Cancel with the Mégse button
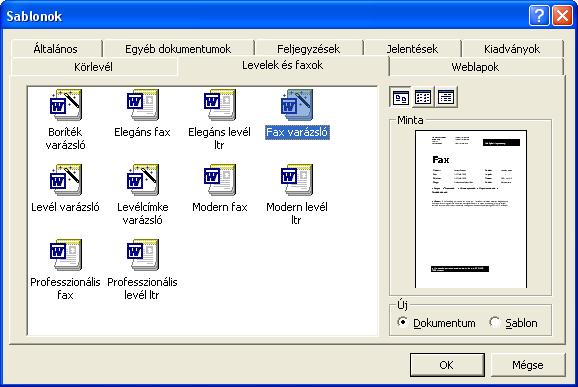 click(527, 365)
